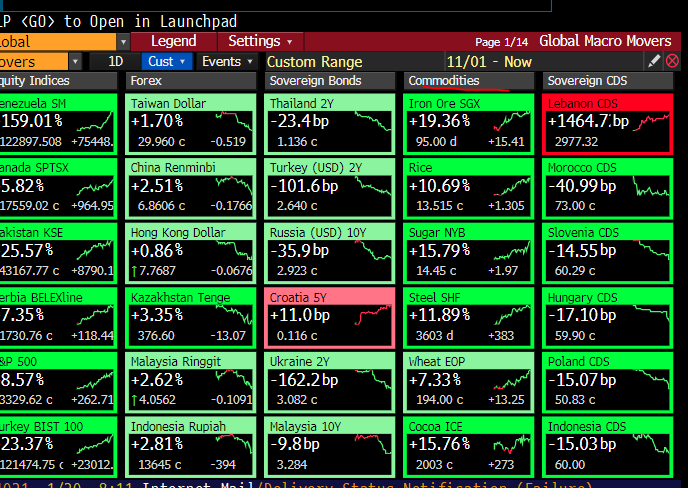Select the Iron Ore SGX tile
The width and height of the screenshot is (688, 488).
click(469, 124)
